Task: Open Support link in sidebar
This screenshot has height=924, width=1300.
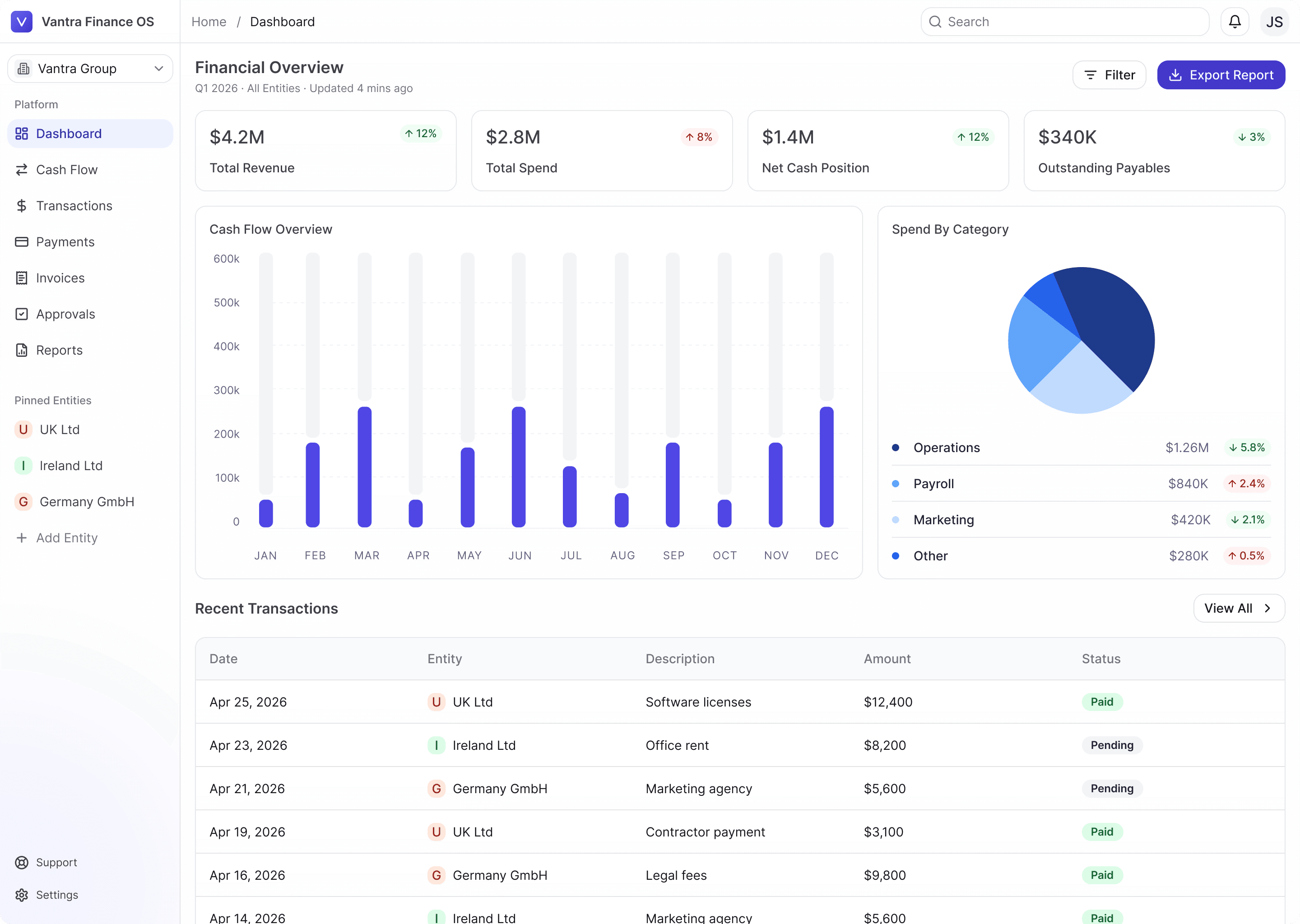Action: [x=46, y=863]
